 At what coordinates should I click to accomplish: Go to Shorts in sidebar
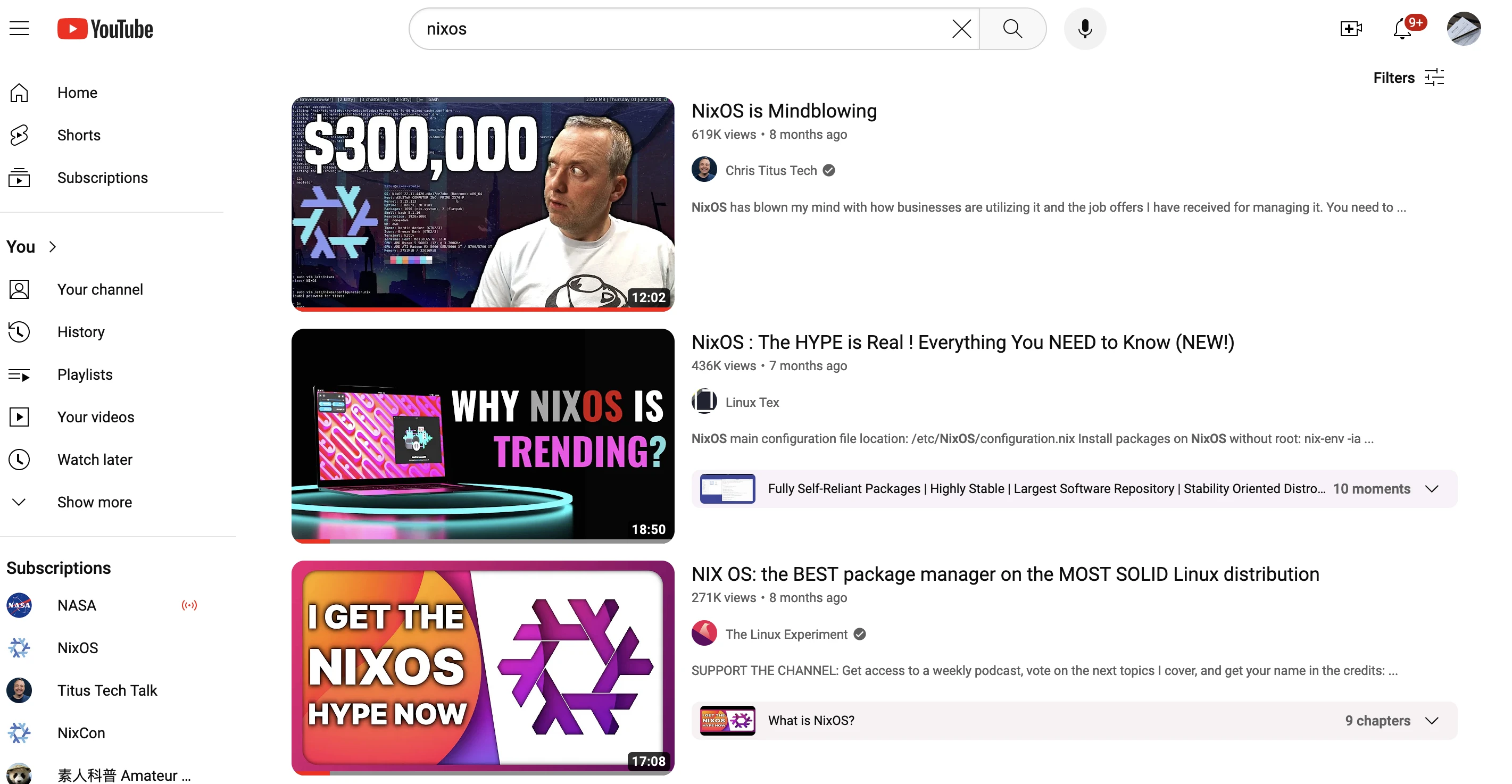(x=79, y=135)
